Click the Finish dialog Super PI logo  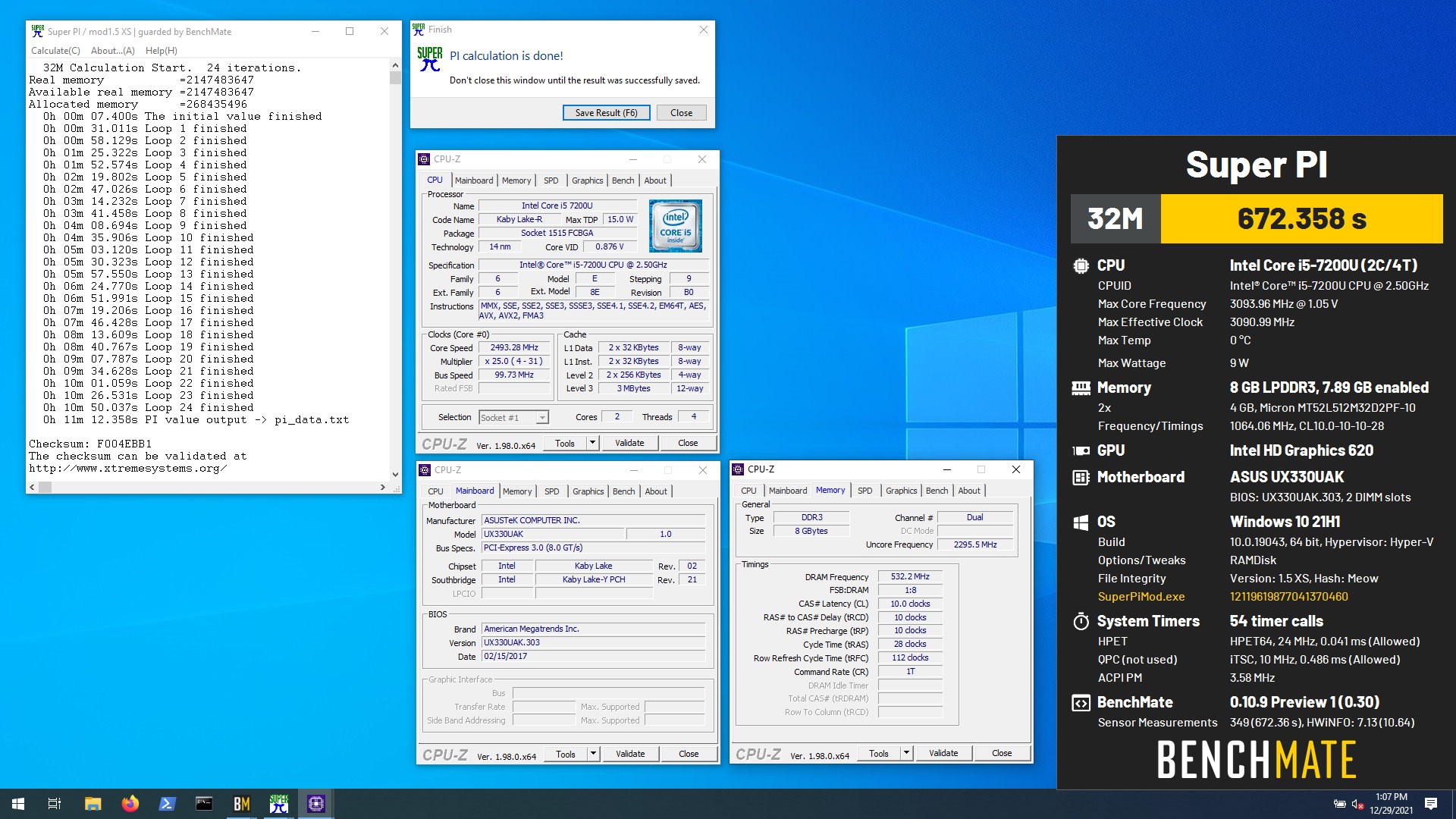[430, 59]
